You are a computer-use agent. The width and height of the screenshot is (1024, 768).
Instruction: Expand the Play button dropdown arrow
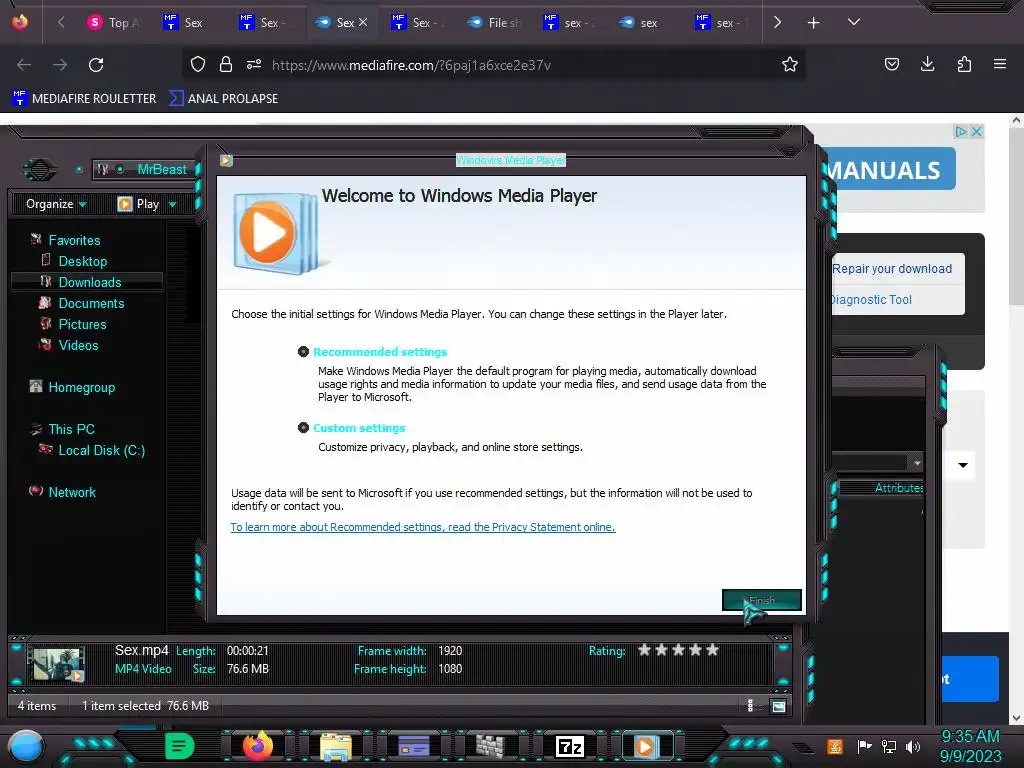[x=172, y=204]
